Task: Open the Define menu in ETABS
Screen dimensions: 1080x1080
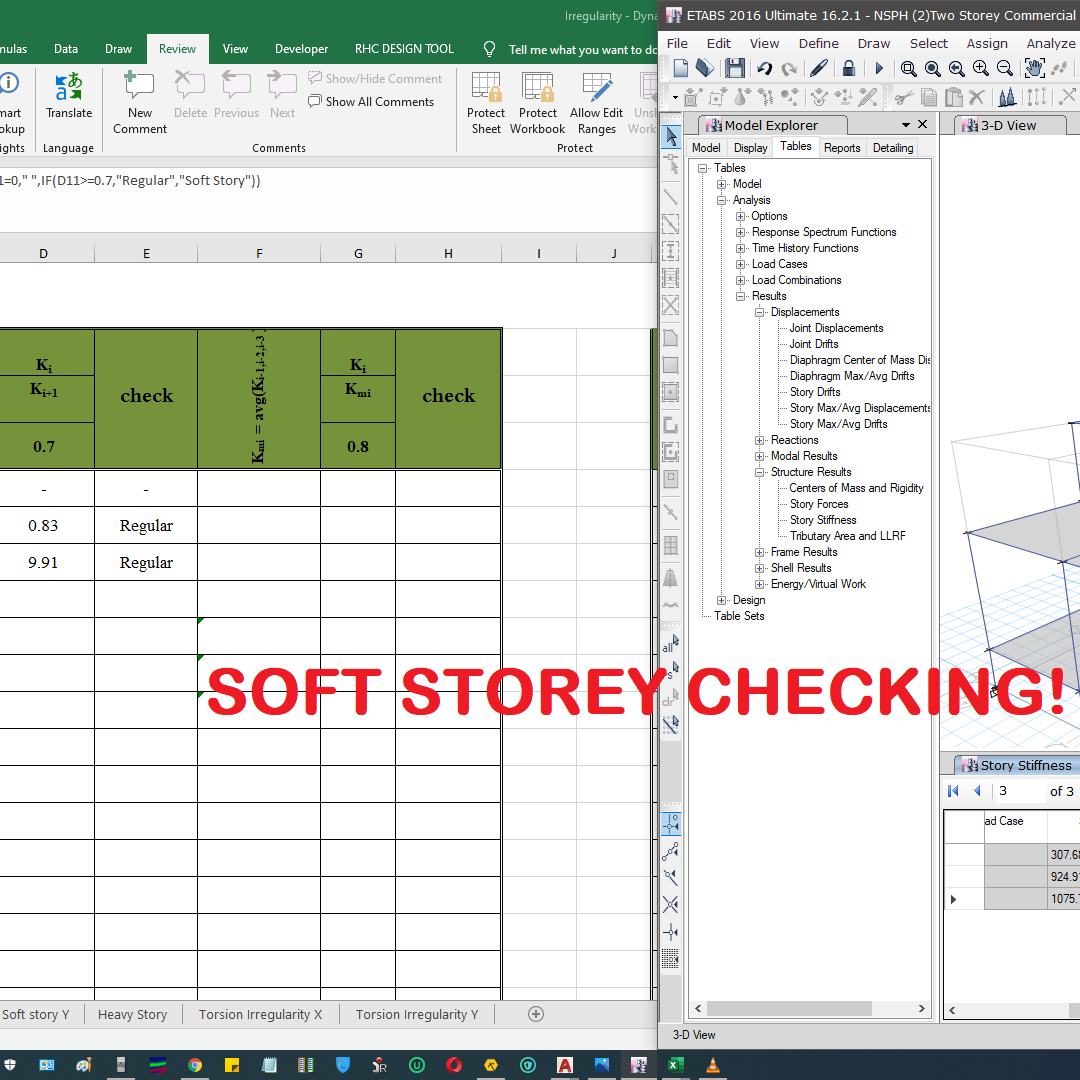Action: pyautogui.click(x=818, y=43)
